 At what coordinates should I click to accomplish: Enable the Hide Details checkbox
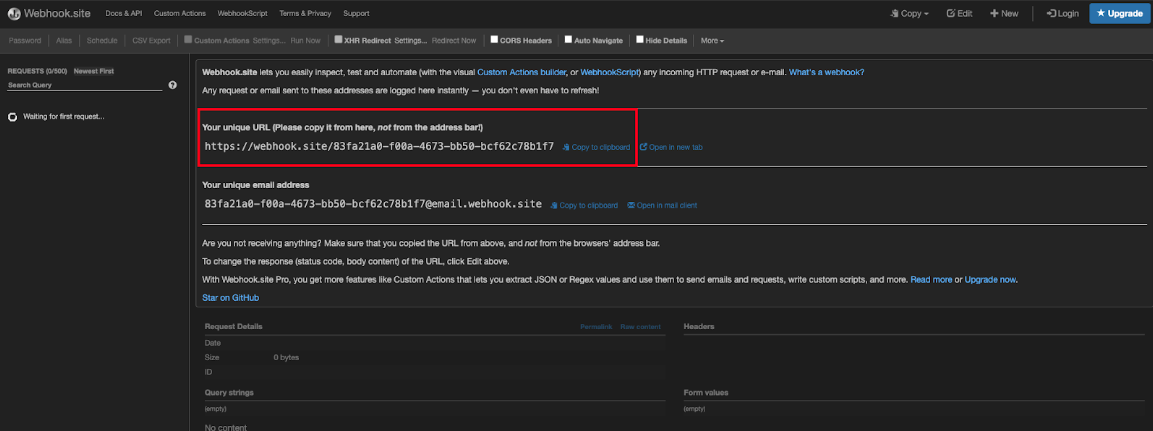640,40
